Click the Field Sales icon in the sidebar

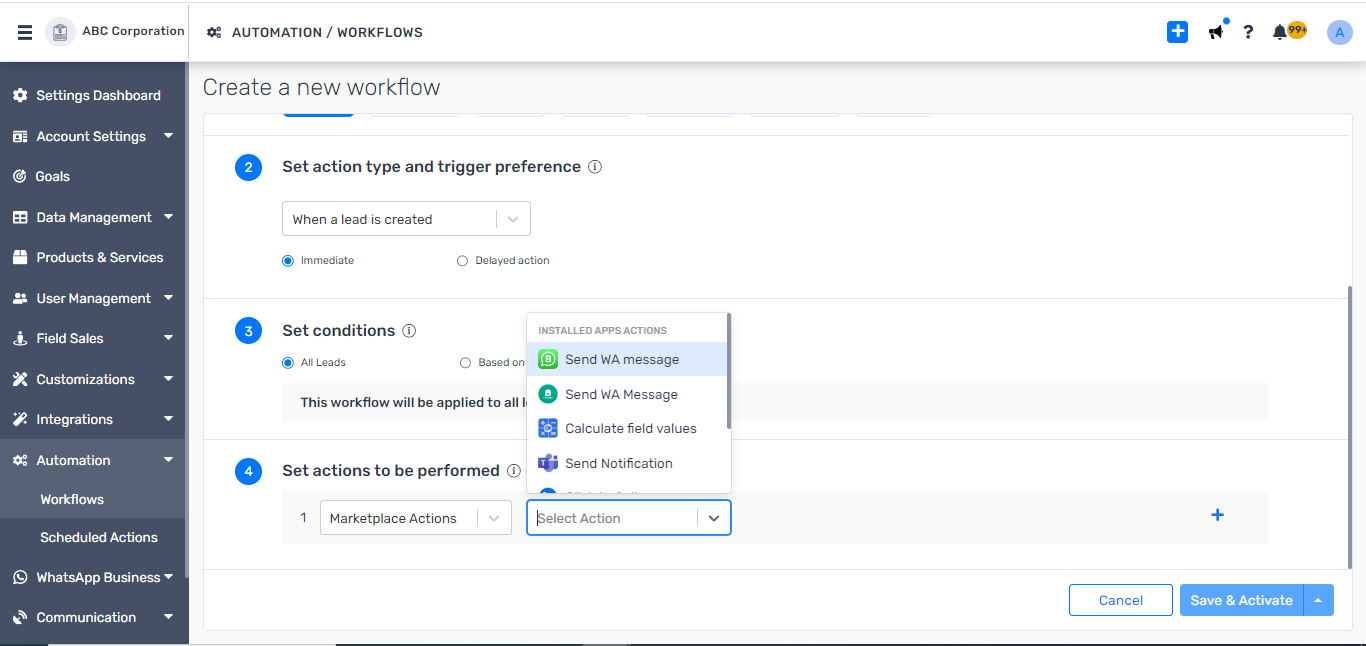pyautogui.click(x=20, y=339)
